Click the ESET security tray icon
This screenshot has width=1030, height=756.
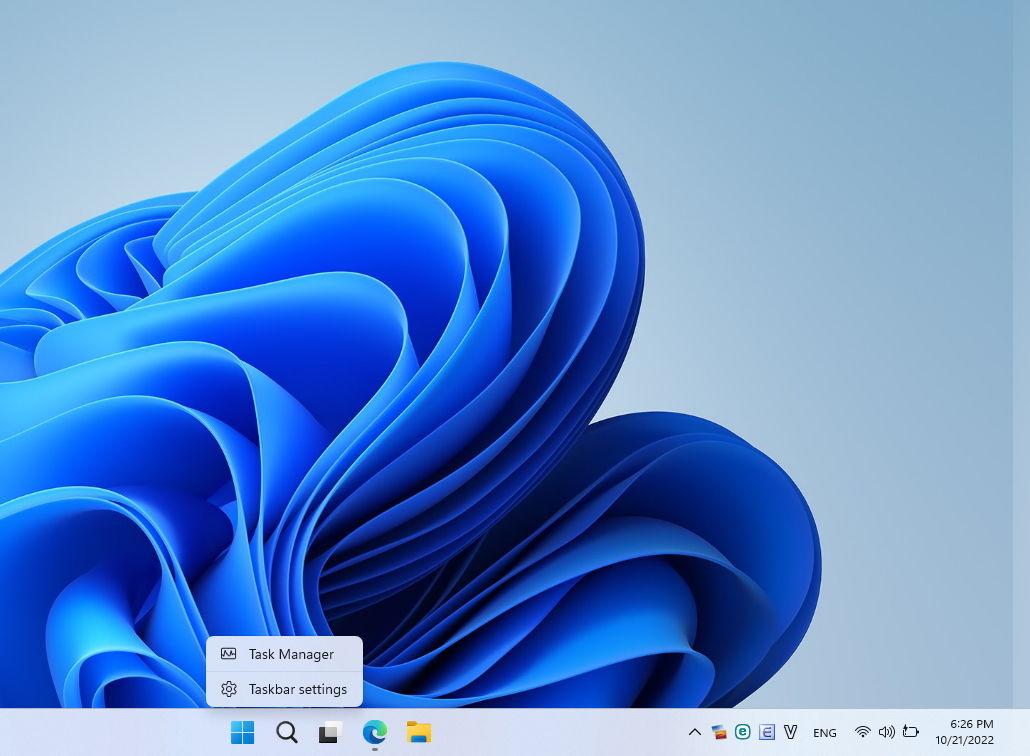tap(742, 732)
